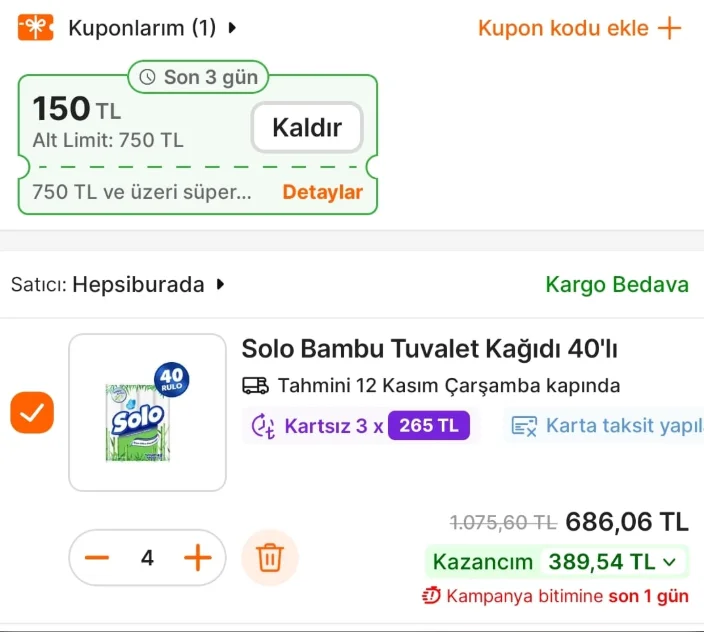
Task: Open the Solo toilet paper product thumbnail
Action: click(x=147, y=412)
